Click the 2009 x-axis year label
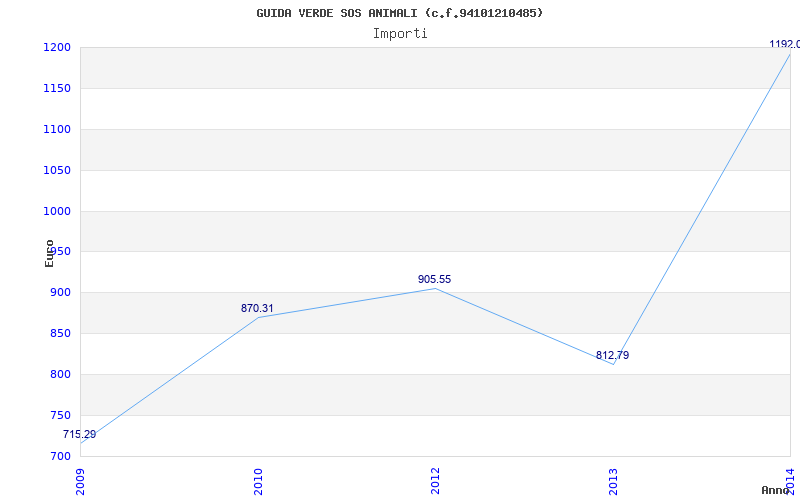This screenshot has width=800, height=500. [80, 482]
